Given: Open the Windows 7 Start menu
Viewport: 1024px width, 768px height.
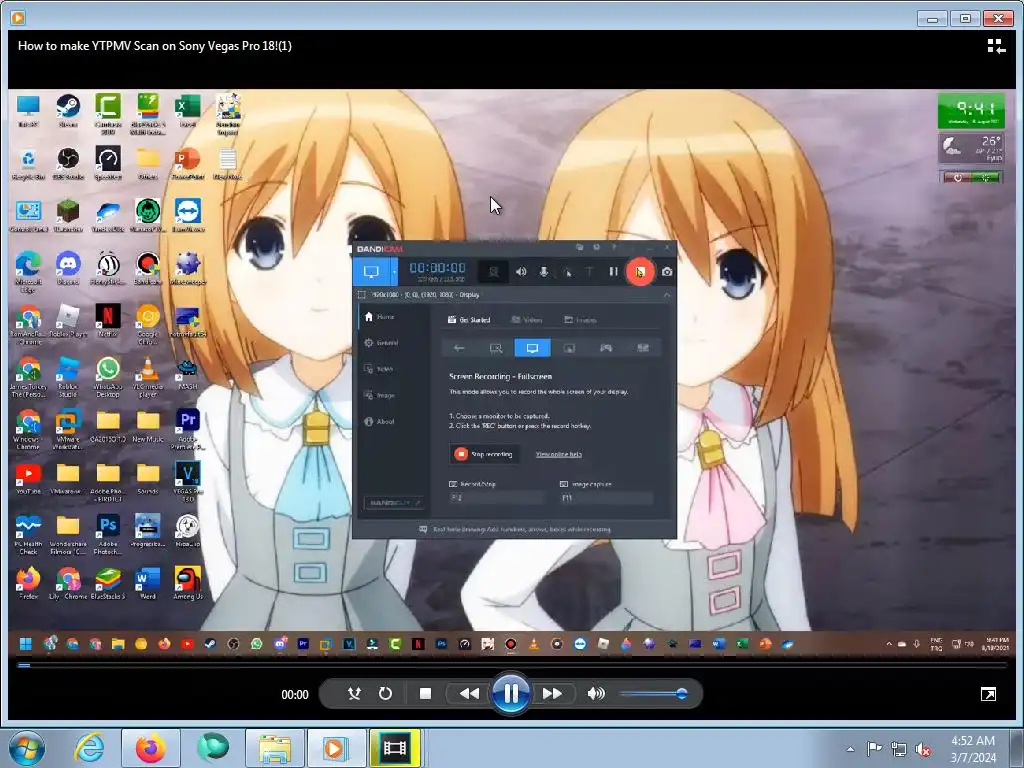Looking at the screenshot, I should tap(26, 748).
